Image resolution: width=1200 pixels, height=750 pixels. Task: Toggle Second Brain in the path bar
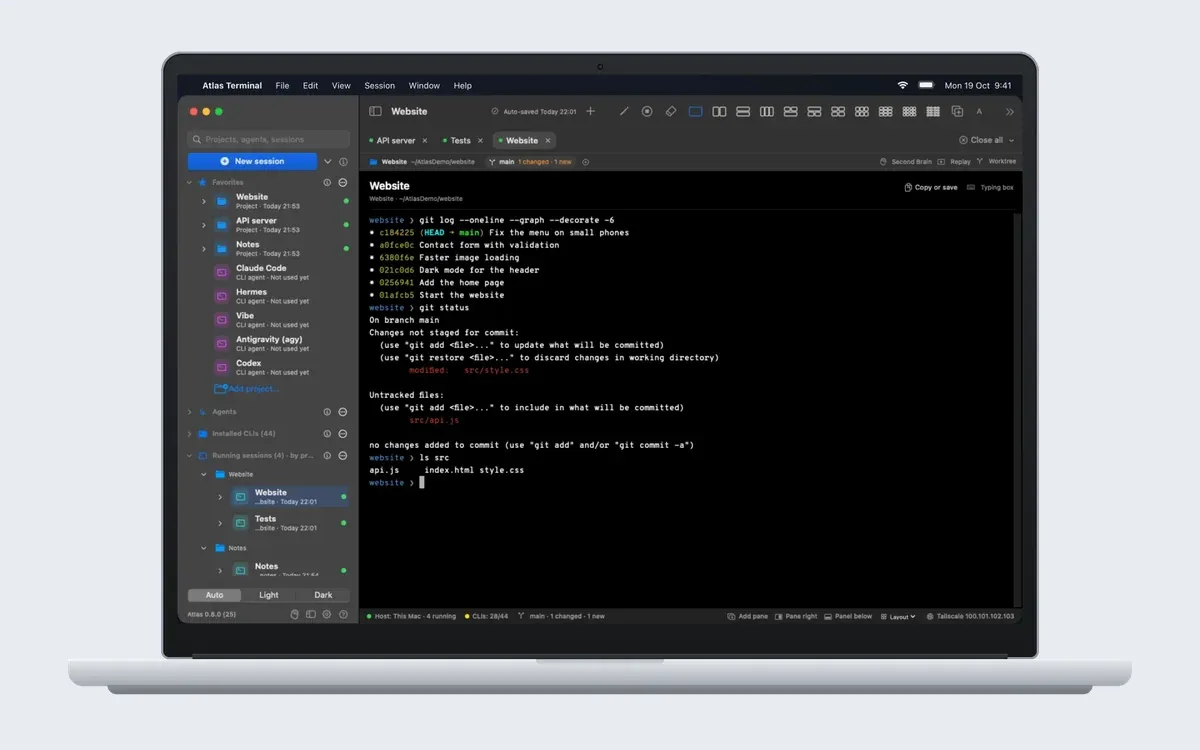905,162
